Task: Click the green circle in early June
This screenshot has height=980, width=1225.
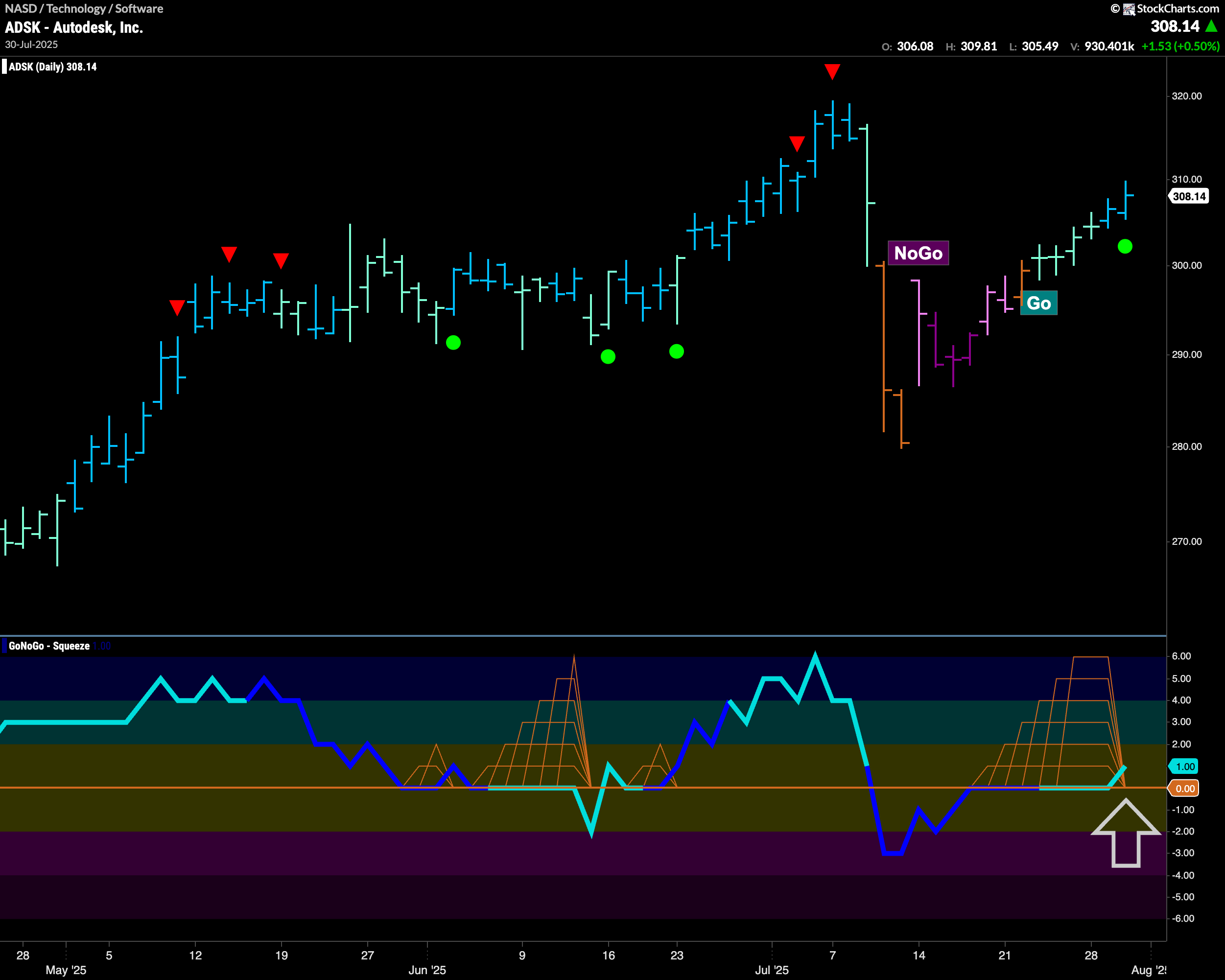Action: click(453, 343)
